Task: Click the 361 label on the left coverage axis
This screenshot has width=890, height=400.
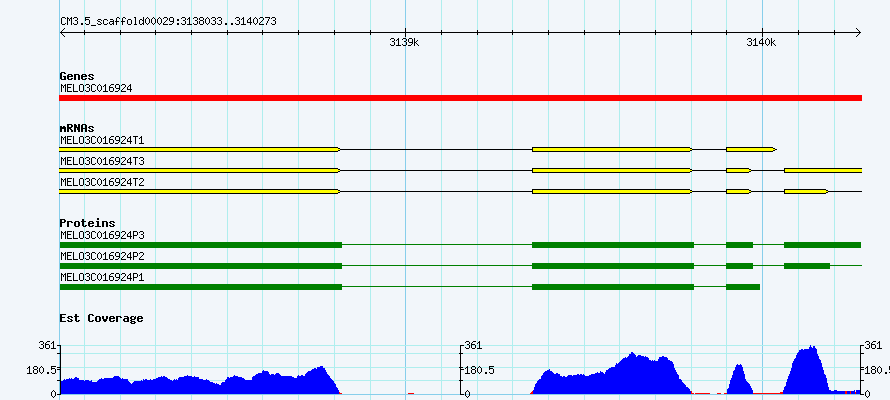Action: (x=47, y=346)
